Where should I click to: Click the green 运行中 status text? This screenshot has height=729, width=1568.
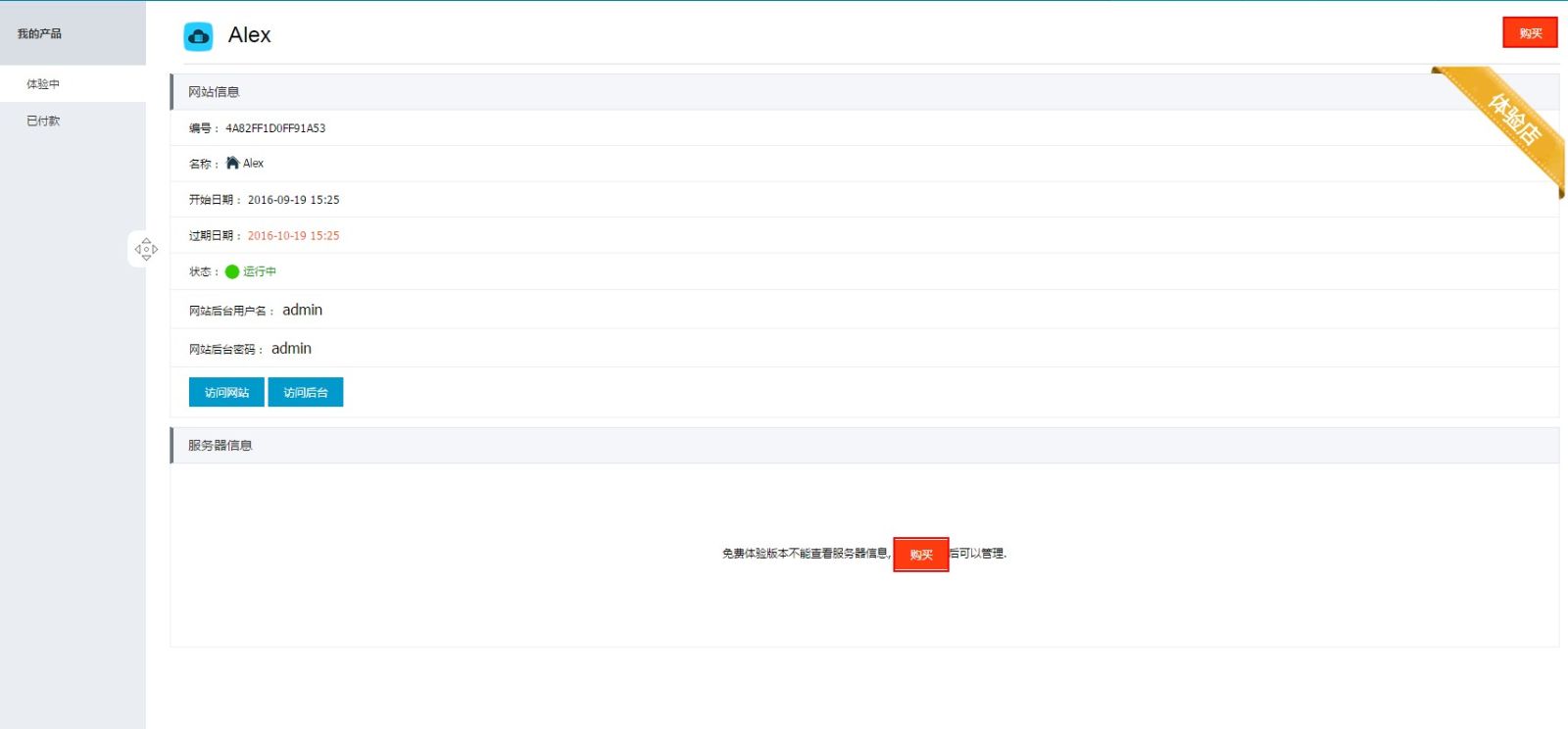[x=260, y=271]
